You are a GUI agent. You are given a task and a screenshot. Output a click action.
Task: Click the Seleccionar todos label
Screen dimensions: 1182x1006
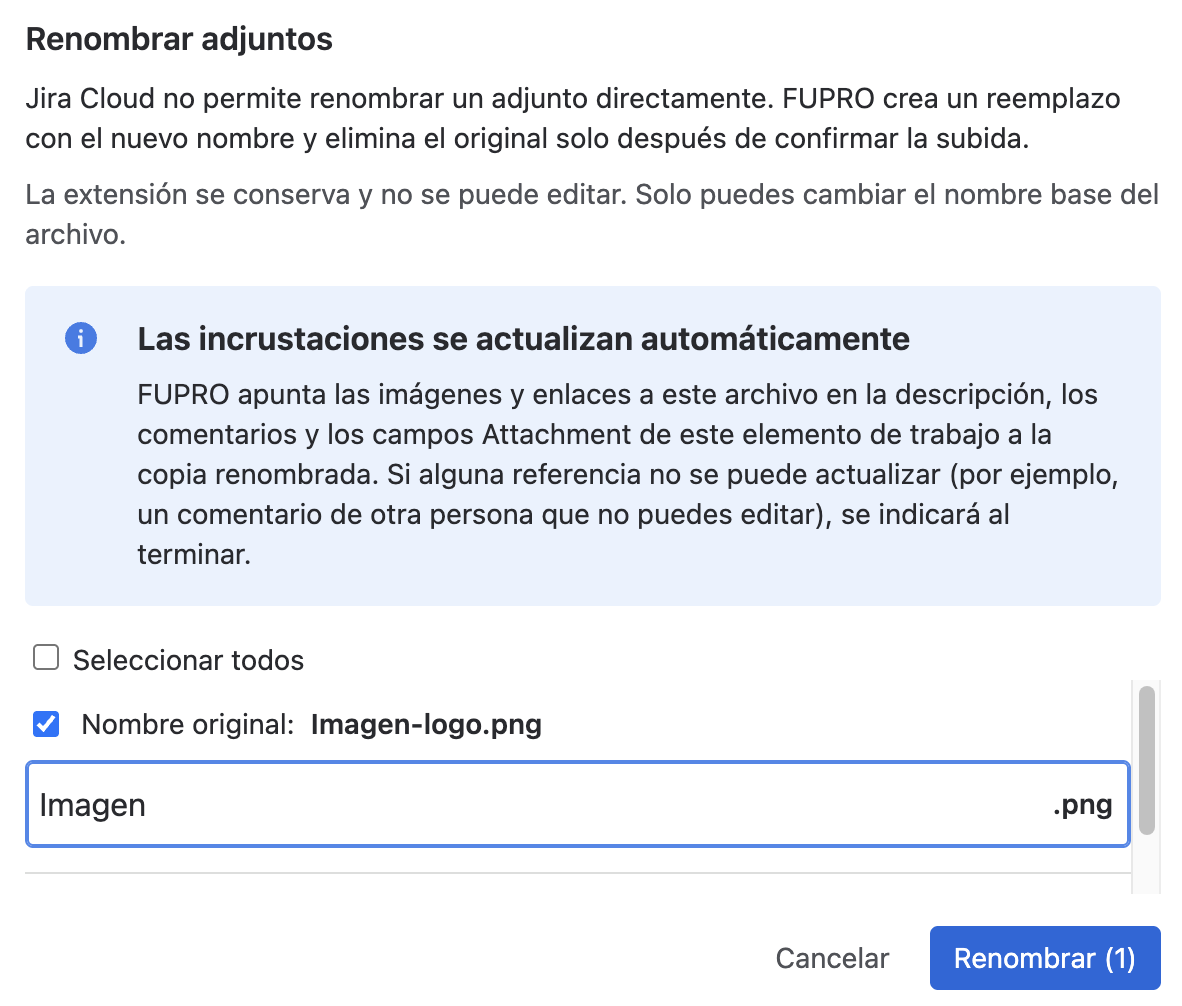pyautogui.click(x=188, y=660)
